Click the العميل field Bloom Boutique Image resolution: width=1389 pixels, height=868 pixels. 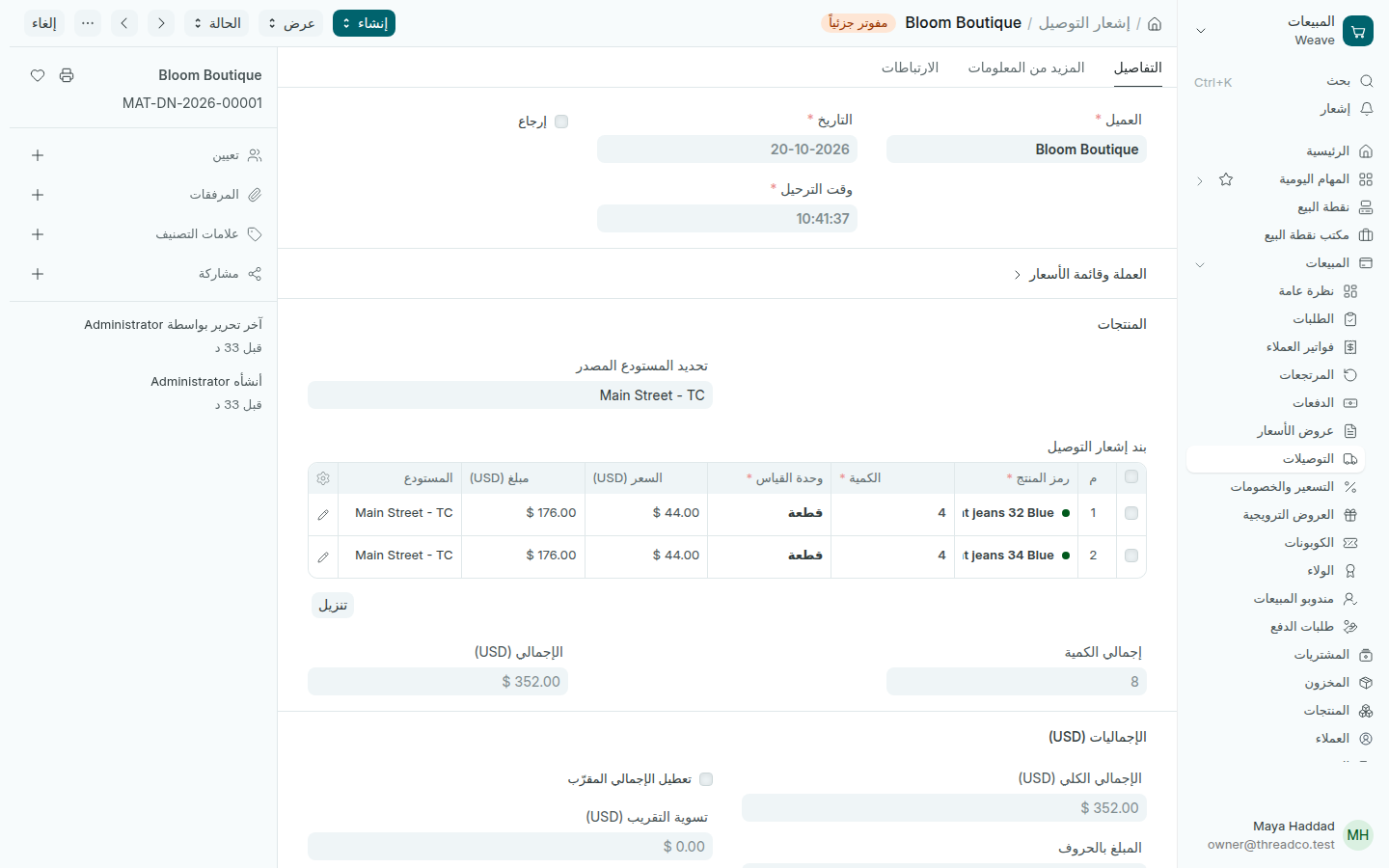pyautogui.click(x=1017, y=149)
